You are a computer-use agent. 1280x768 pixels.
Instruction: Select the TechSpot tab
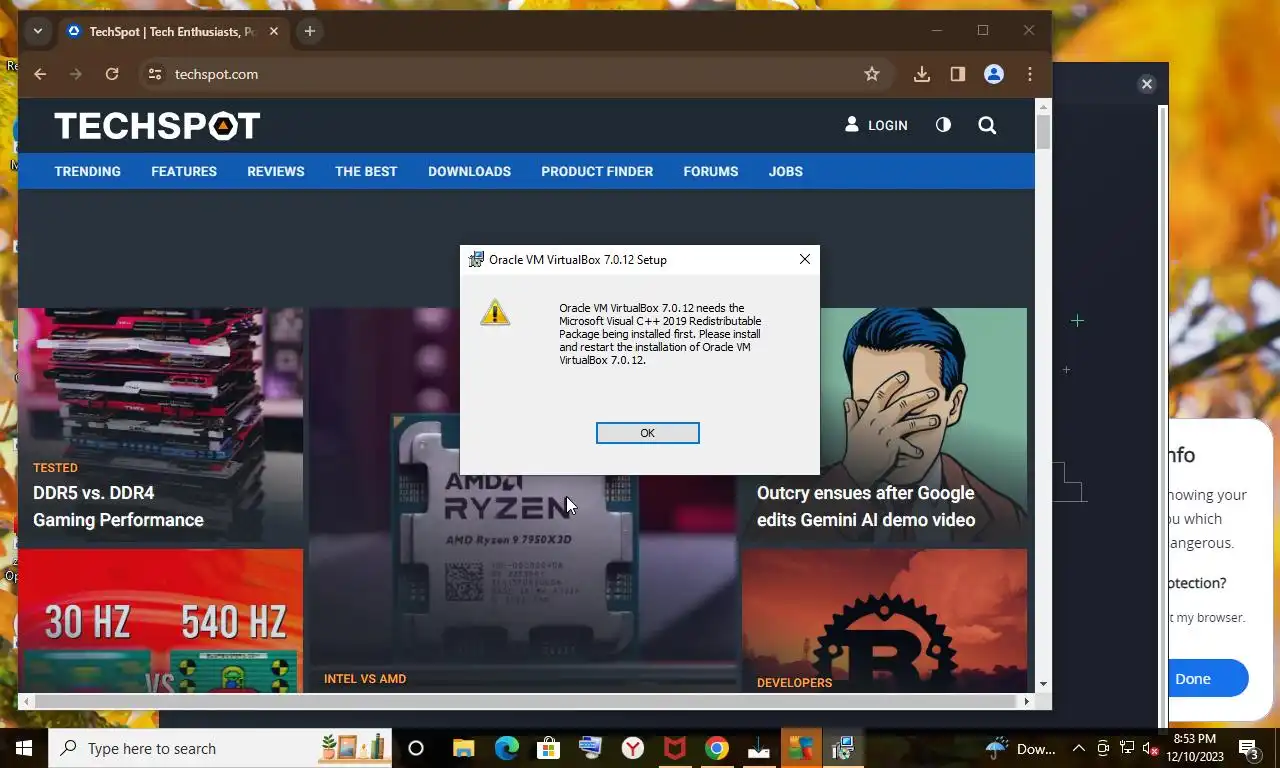click(x=173, y=31)
